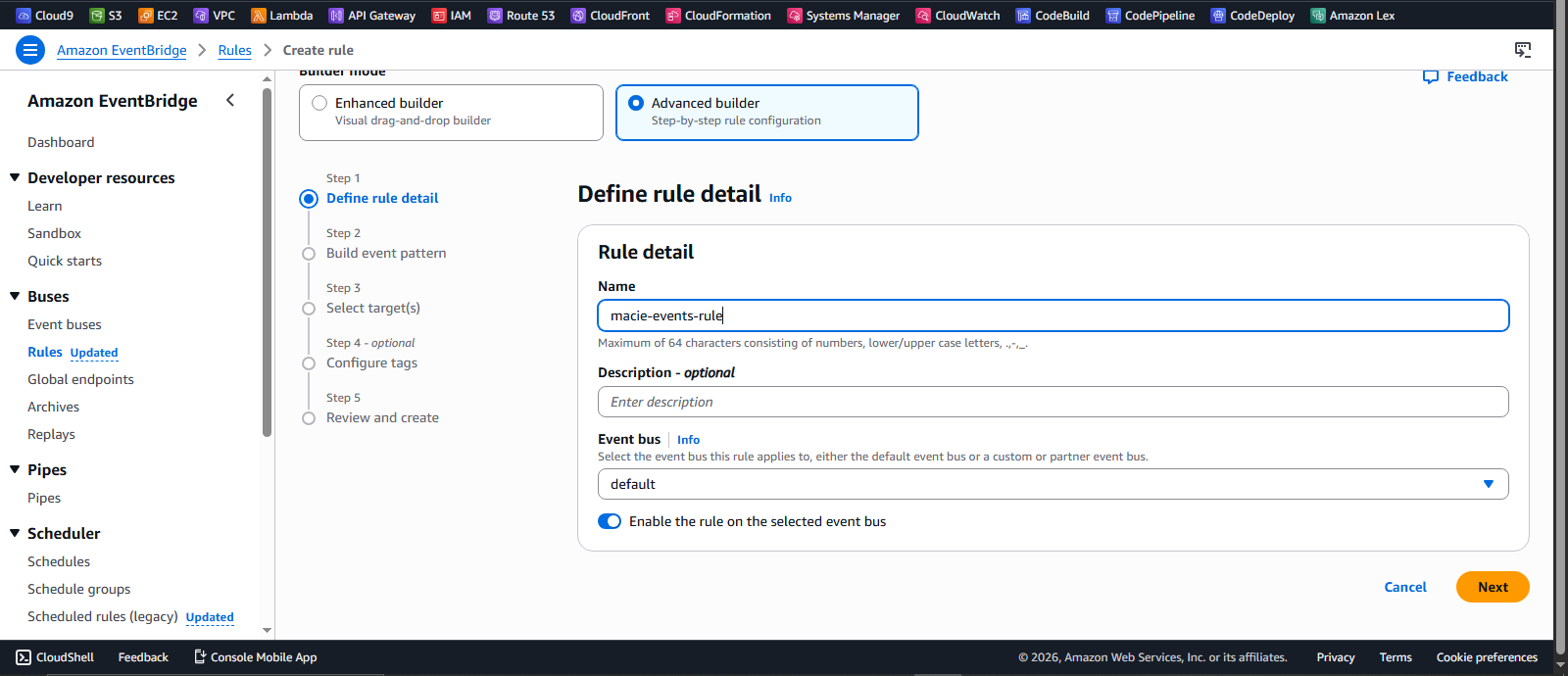Click the Description input field
Viewport: 1568px width, 676px height.
coord(1053,402)
